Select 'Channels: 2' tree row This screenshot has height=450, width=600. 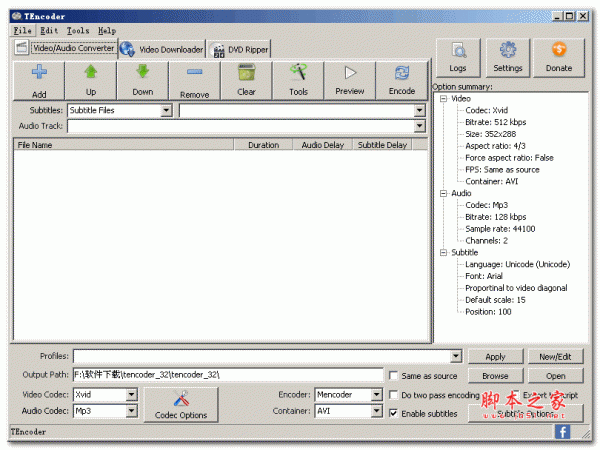(486, 241)
